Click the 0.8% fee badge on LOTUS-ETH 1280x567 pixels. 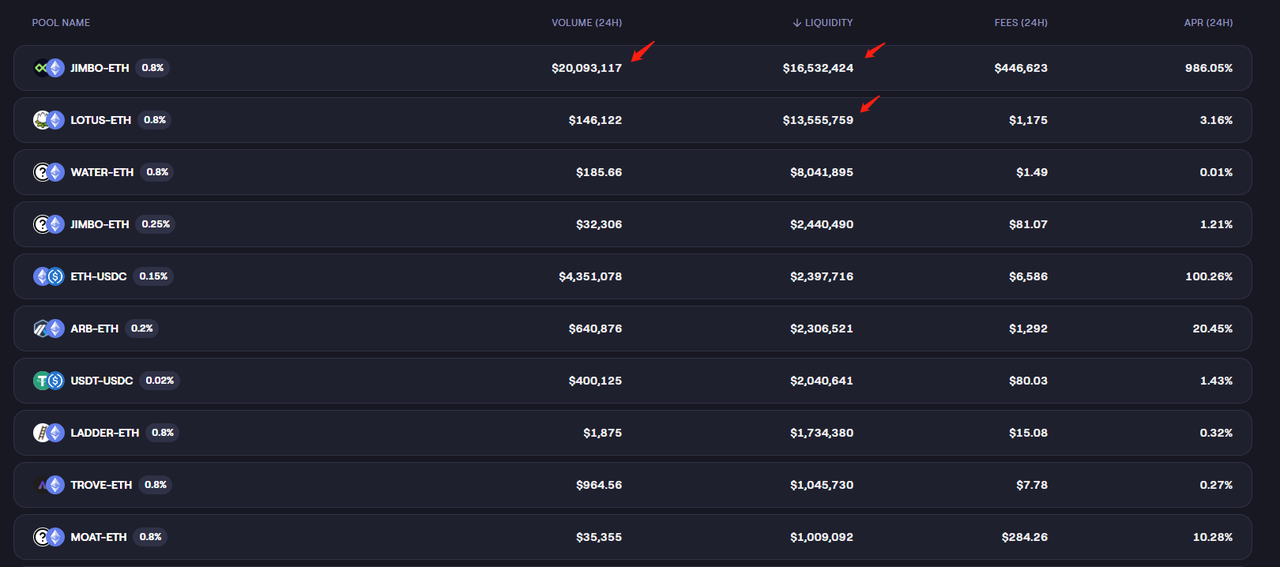point(155,120)
